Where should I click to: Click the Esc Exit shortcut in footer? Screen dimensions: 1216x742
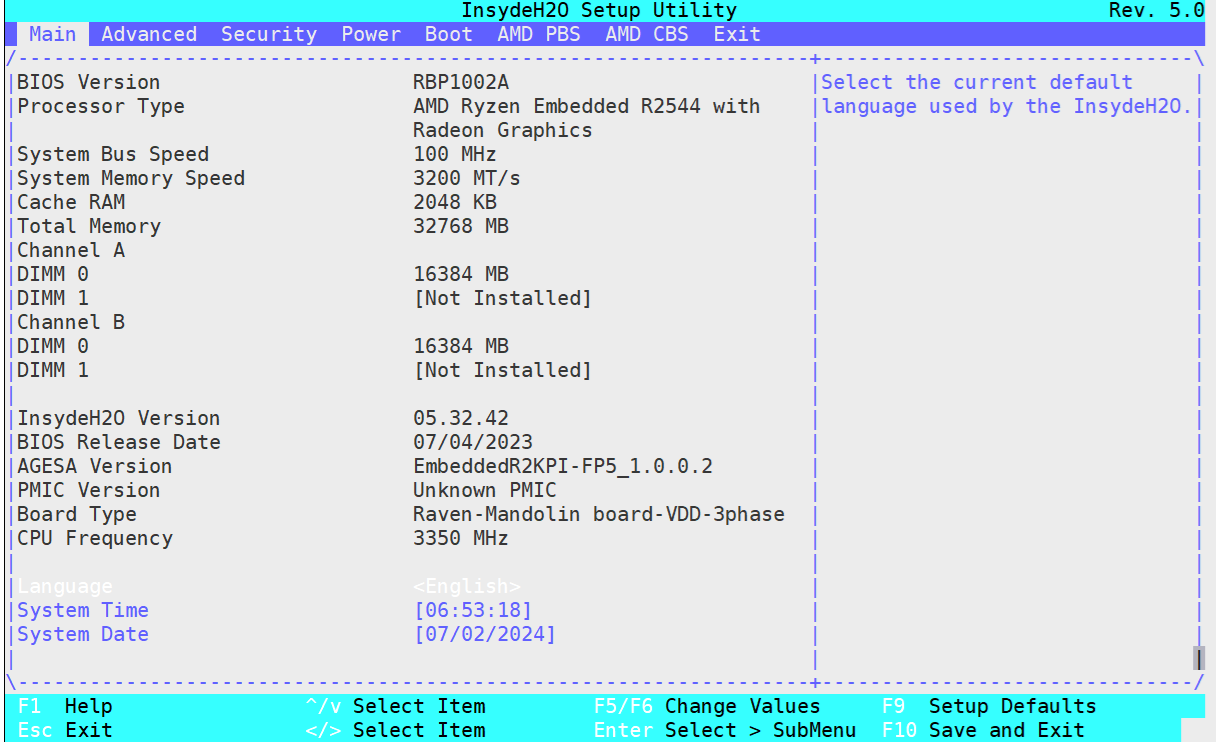pyautogui.click(x=65, y=730)
